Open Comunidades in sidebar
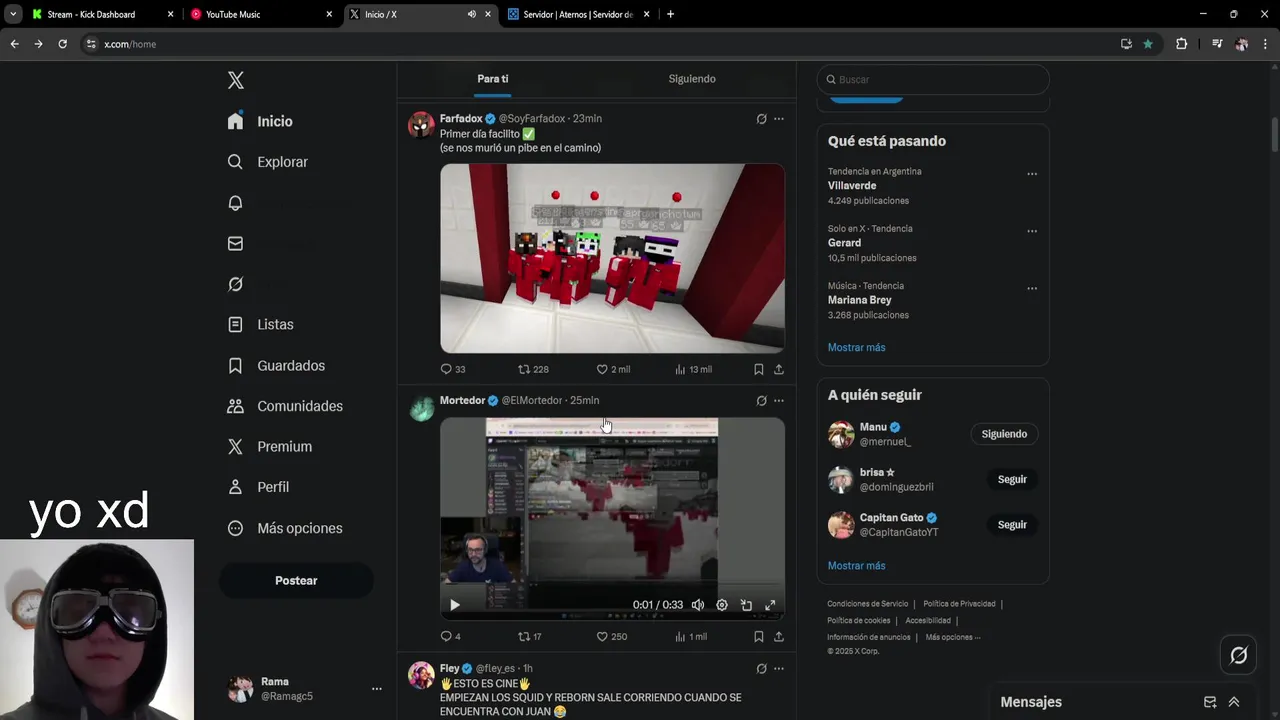 click(x=285, y=406)
